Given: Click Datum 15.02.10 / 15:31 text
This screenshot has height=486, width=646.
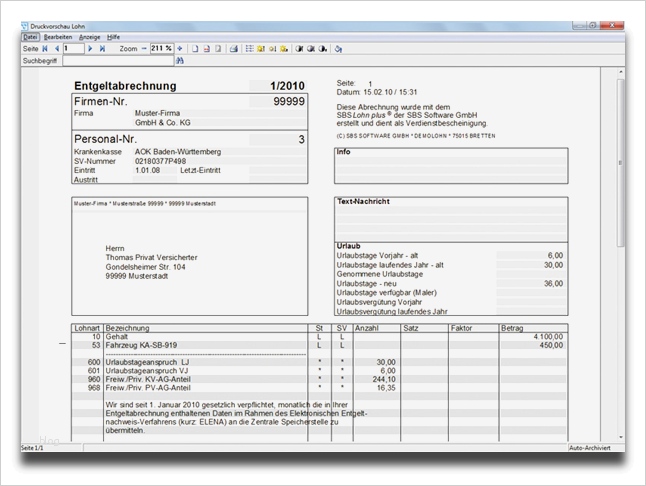Looking at the screenshot, I should tap(377, 92).
